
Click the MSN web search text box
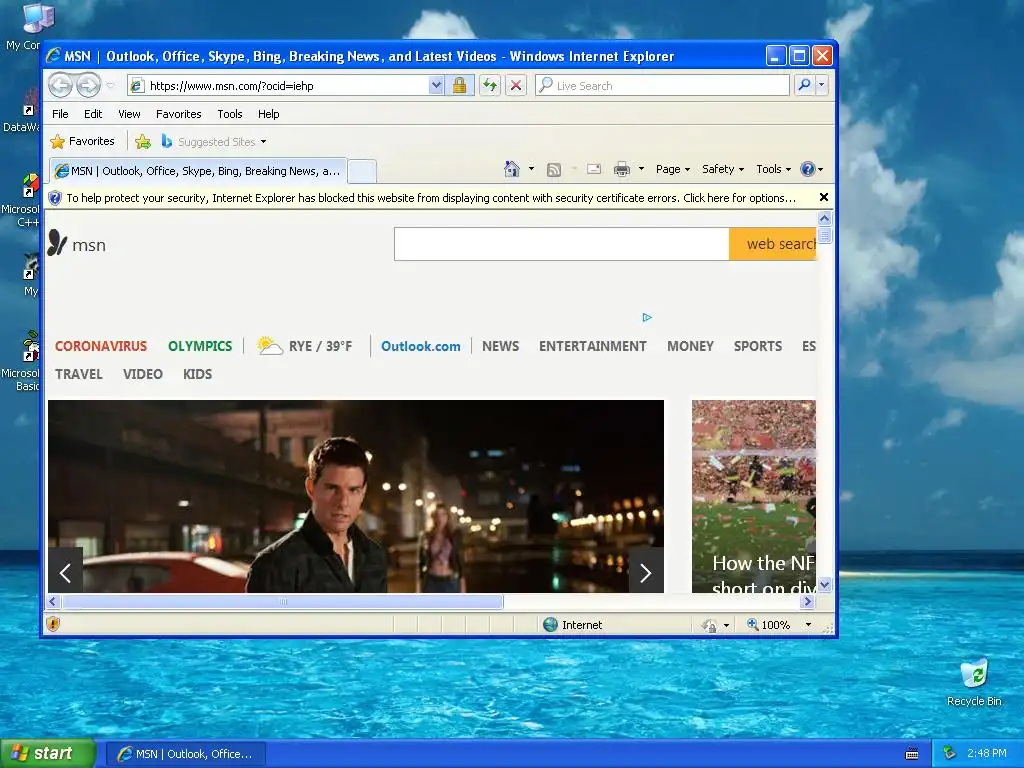562,244
